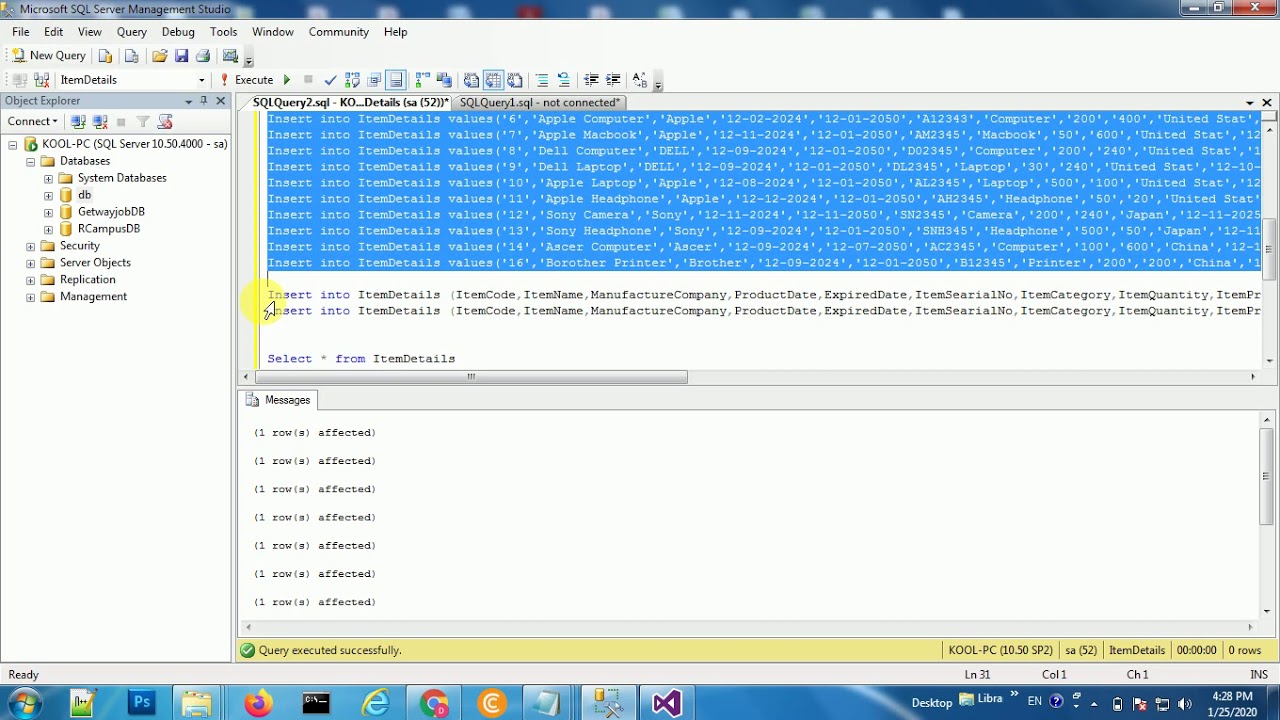This screenshot has width=1280, height=720.
Task: Toggle Include Actual Execution Plan
Action: tap(422, 80)
